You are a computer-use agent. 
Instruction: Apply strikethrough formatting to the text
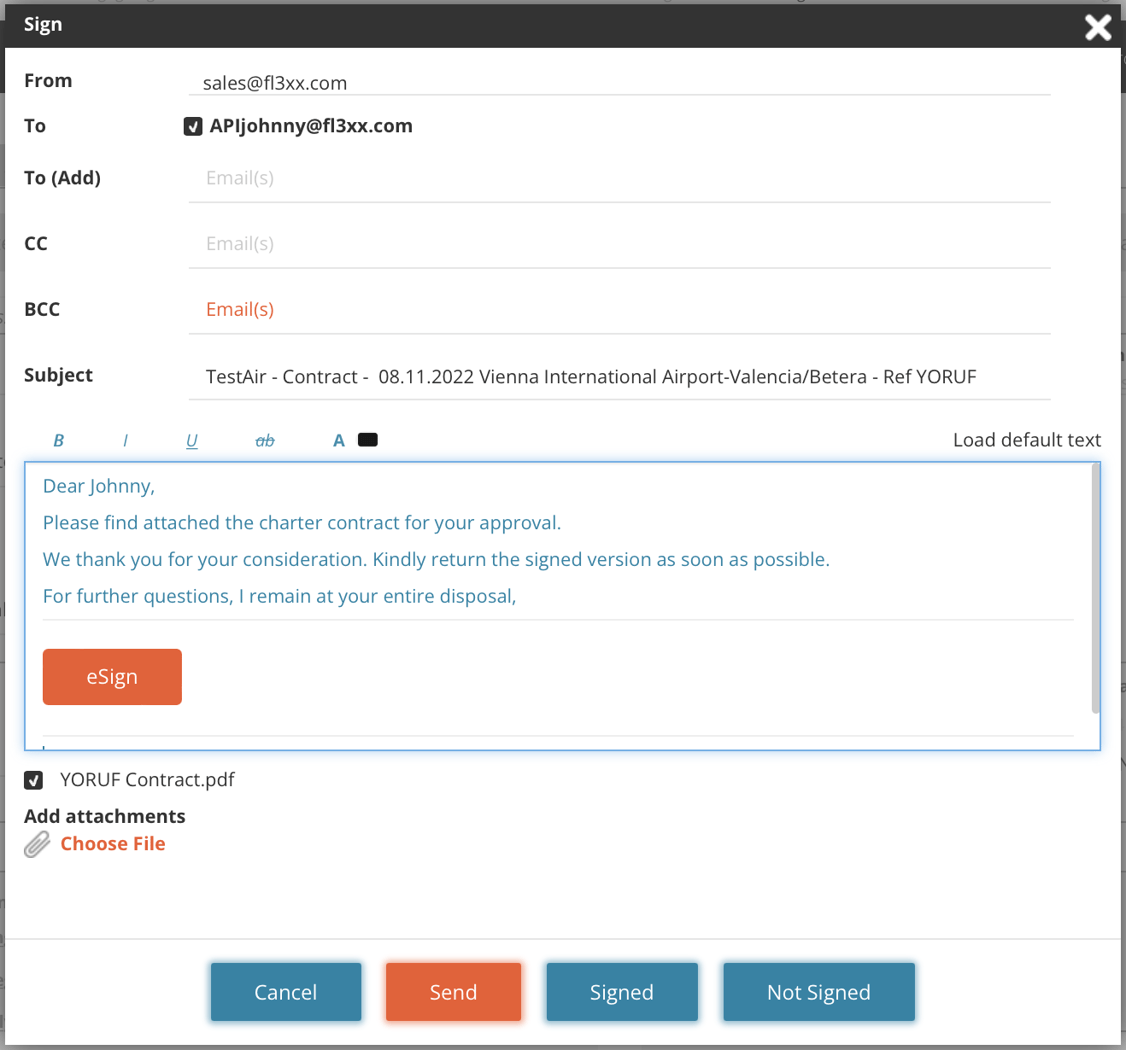coord(265,439)
